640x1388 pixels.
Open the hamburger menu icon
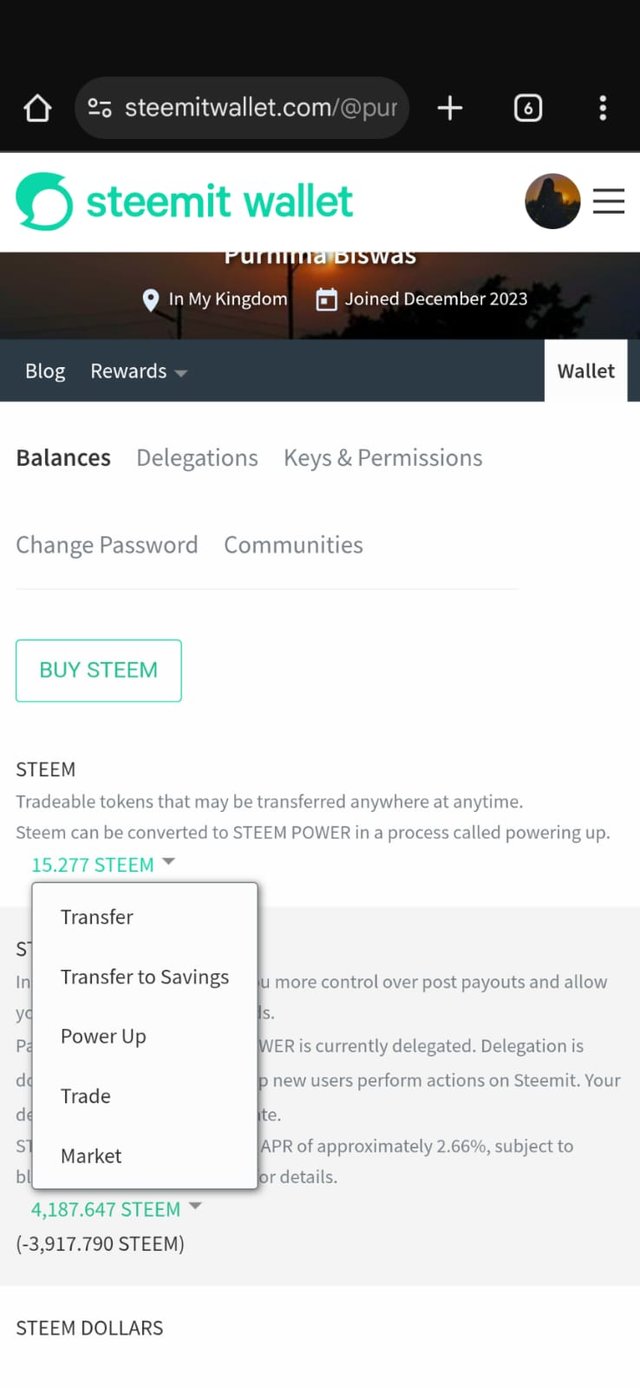pyautogui.click(x=608, y=201)
